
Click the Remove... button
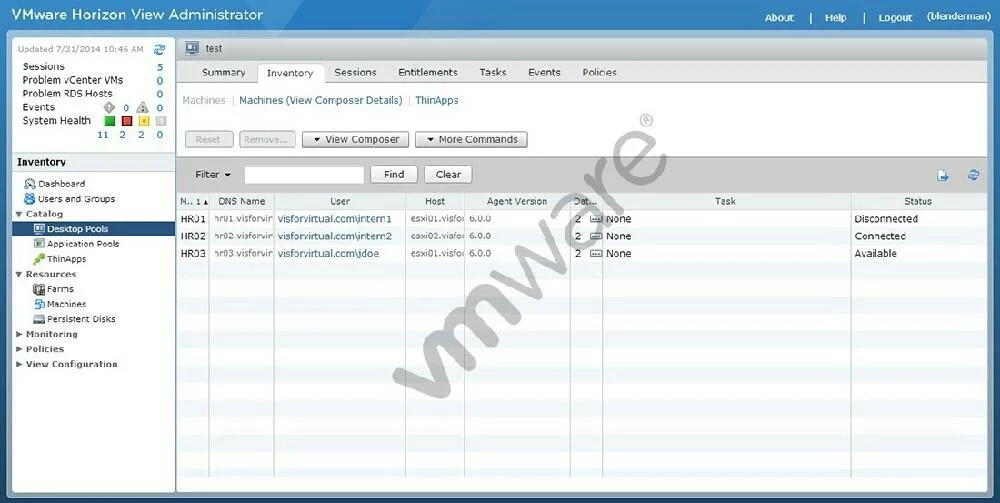point(267,140)
